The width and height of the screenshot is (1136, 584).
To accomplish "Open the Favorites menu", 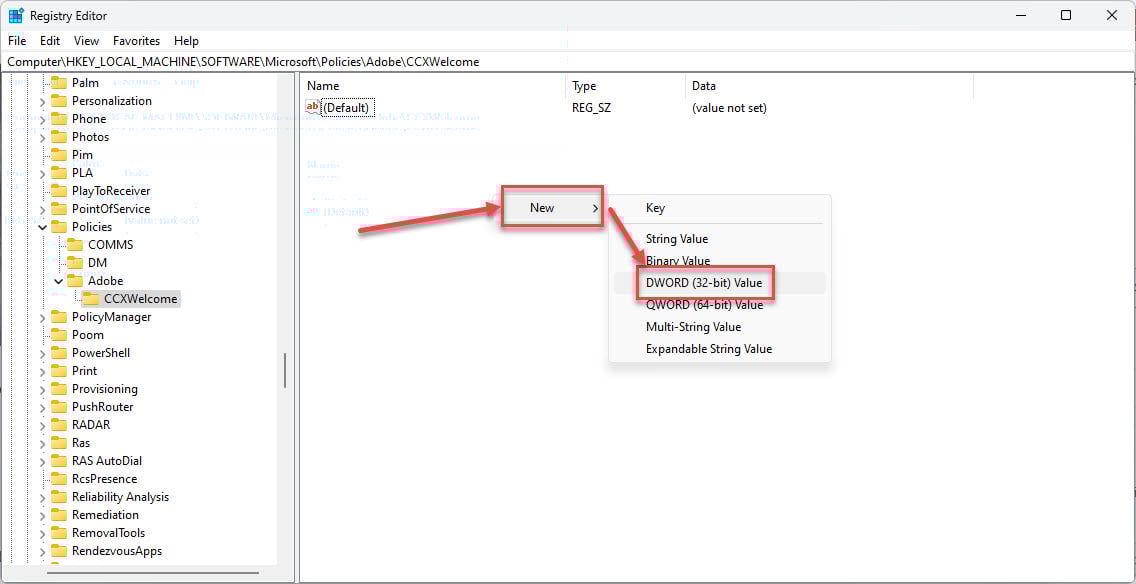I will pyautogui.click(x=136, y=41).
